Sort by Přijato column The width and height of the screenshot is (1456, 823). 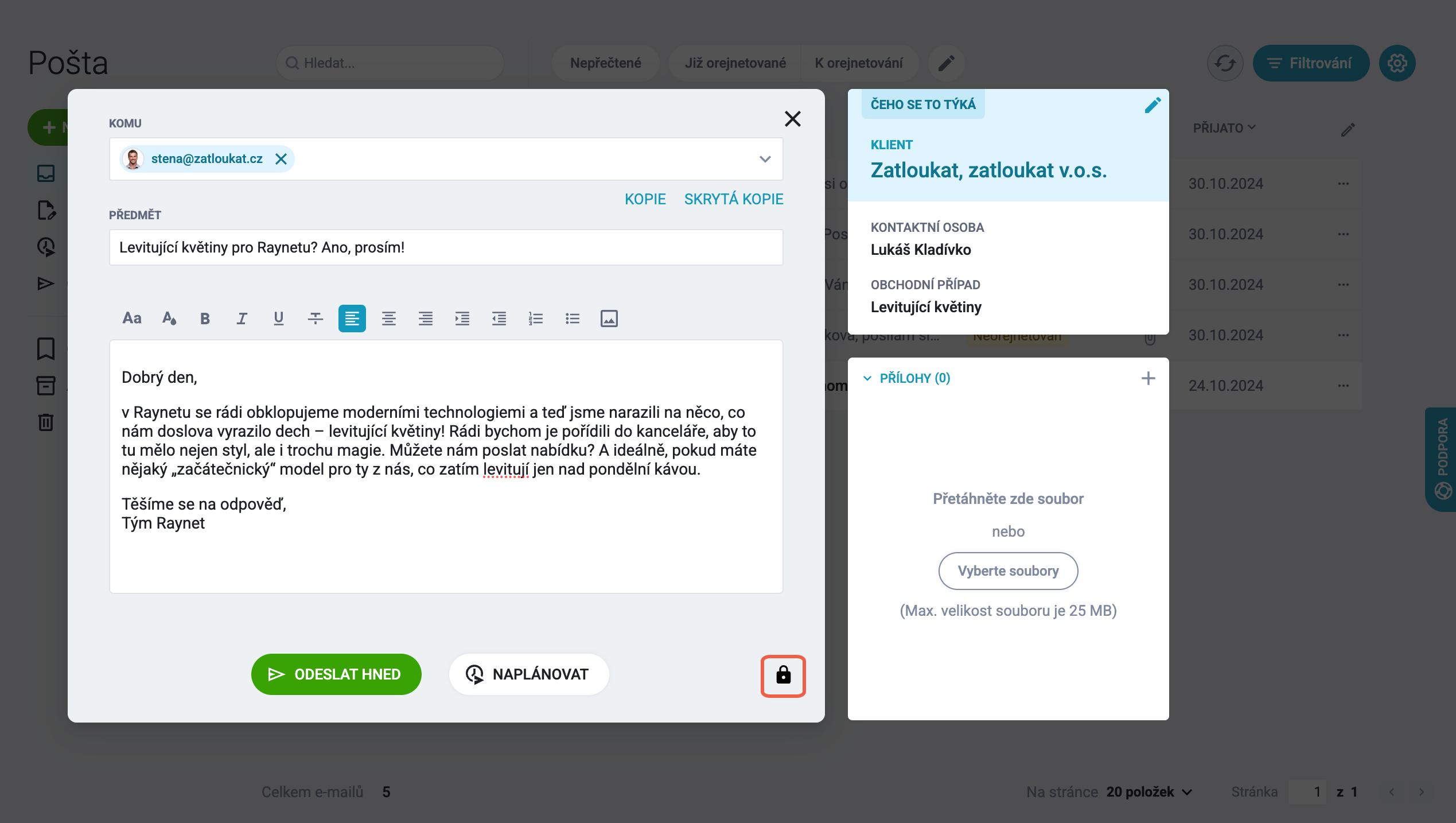click(1224, 128)
